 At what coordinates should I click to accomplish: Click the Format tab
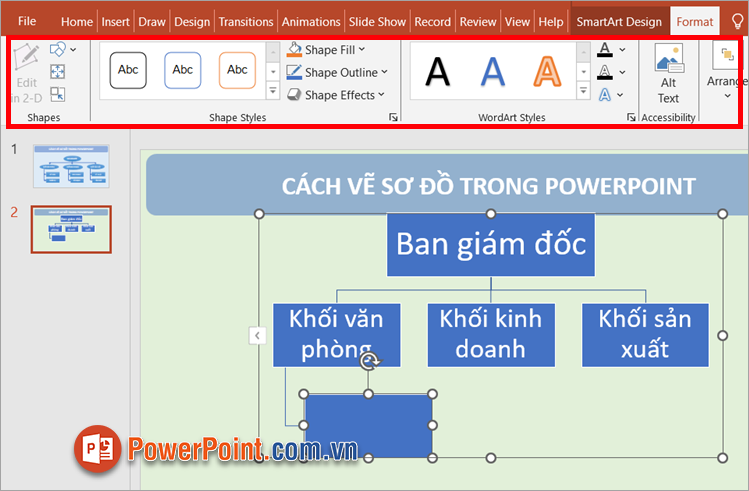point(695,22)
